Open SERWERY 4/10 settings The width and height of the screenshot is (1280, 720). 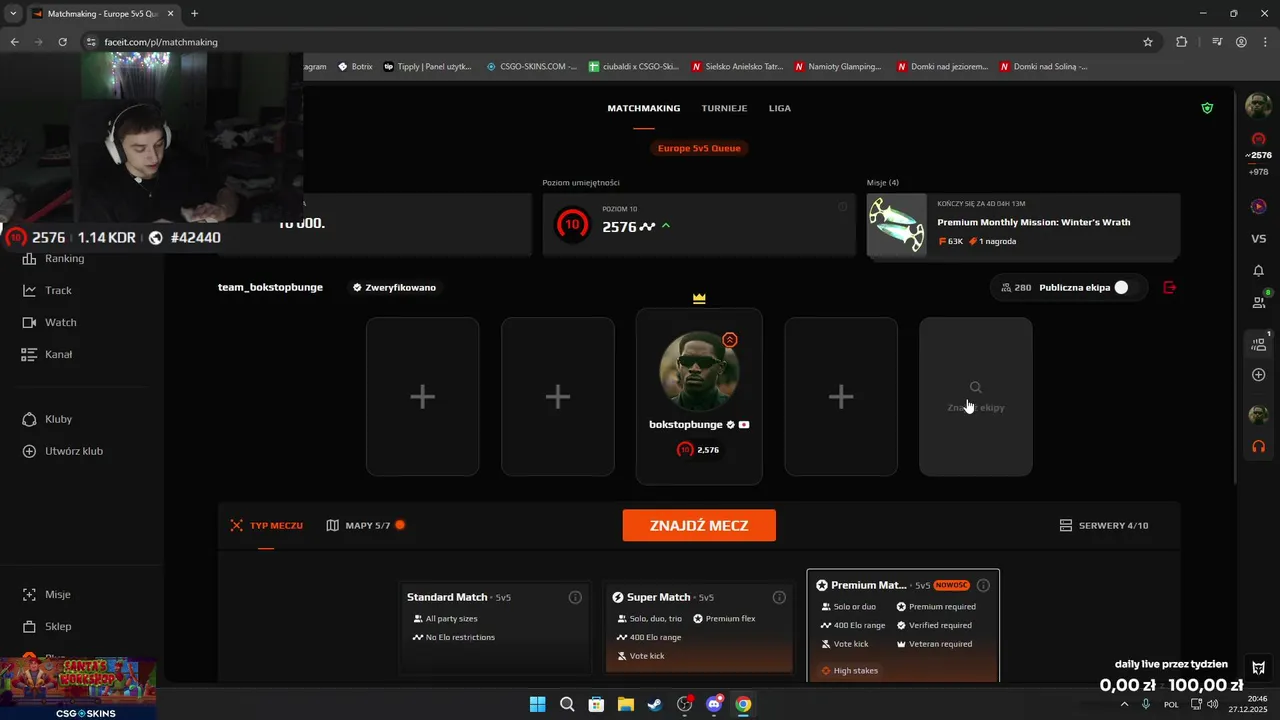pos(1104,525)
